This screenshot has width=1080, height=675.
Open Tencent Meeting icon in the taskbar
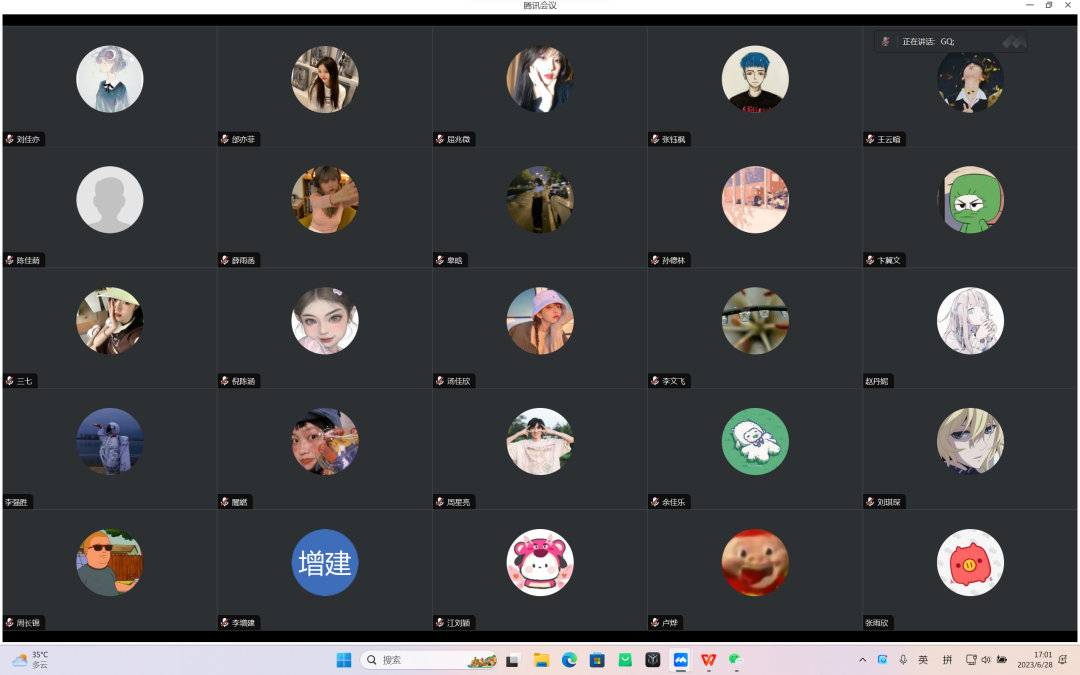(681, 660)
